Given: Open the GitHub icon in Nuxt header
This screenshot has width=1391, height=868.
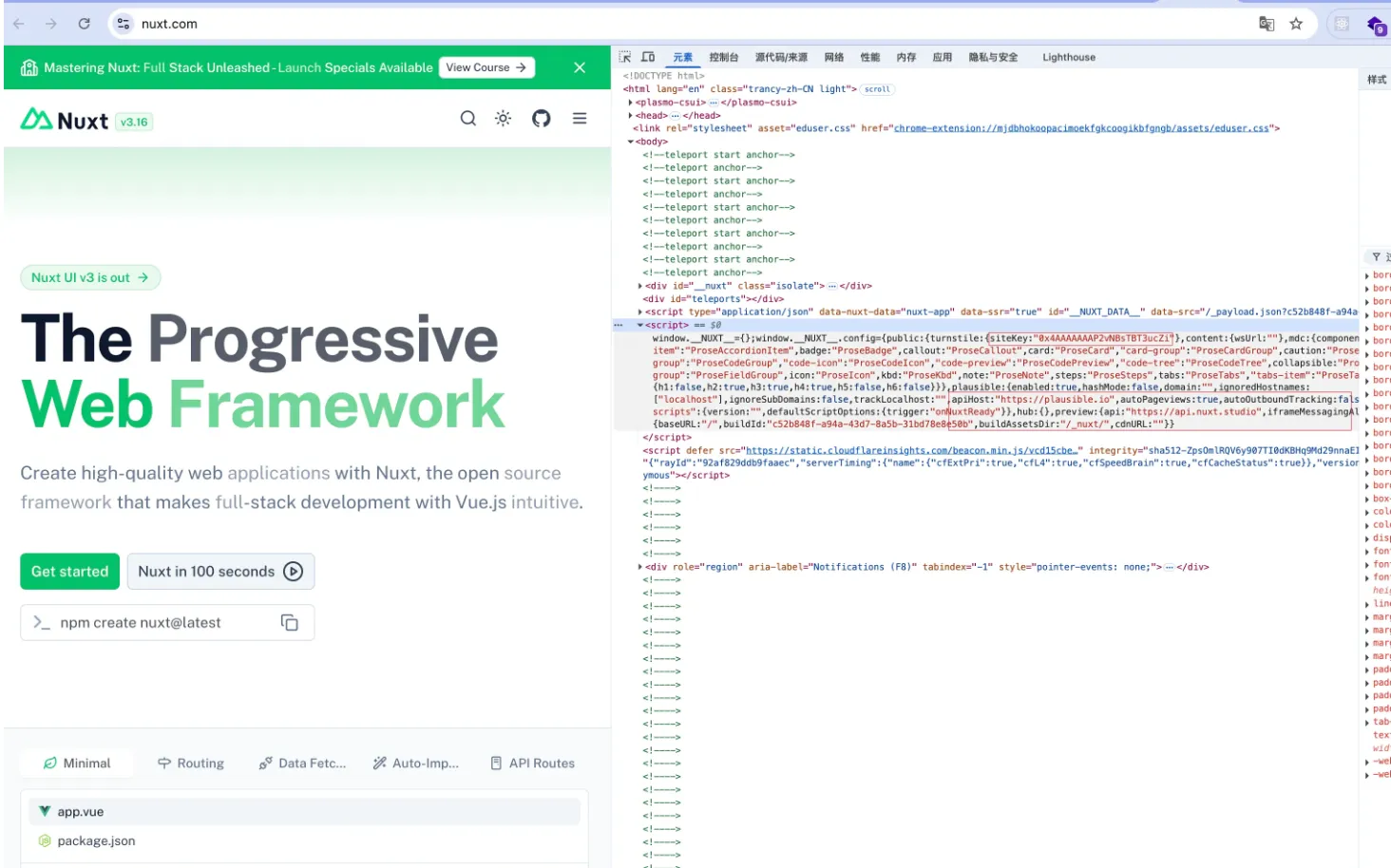Looking at the screenshot, I should click(x=542, y=119).
